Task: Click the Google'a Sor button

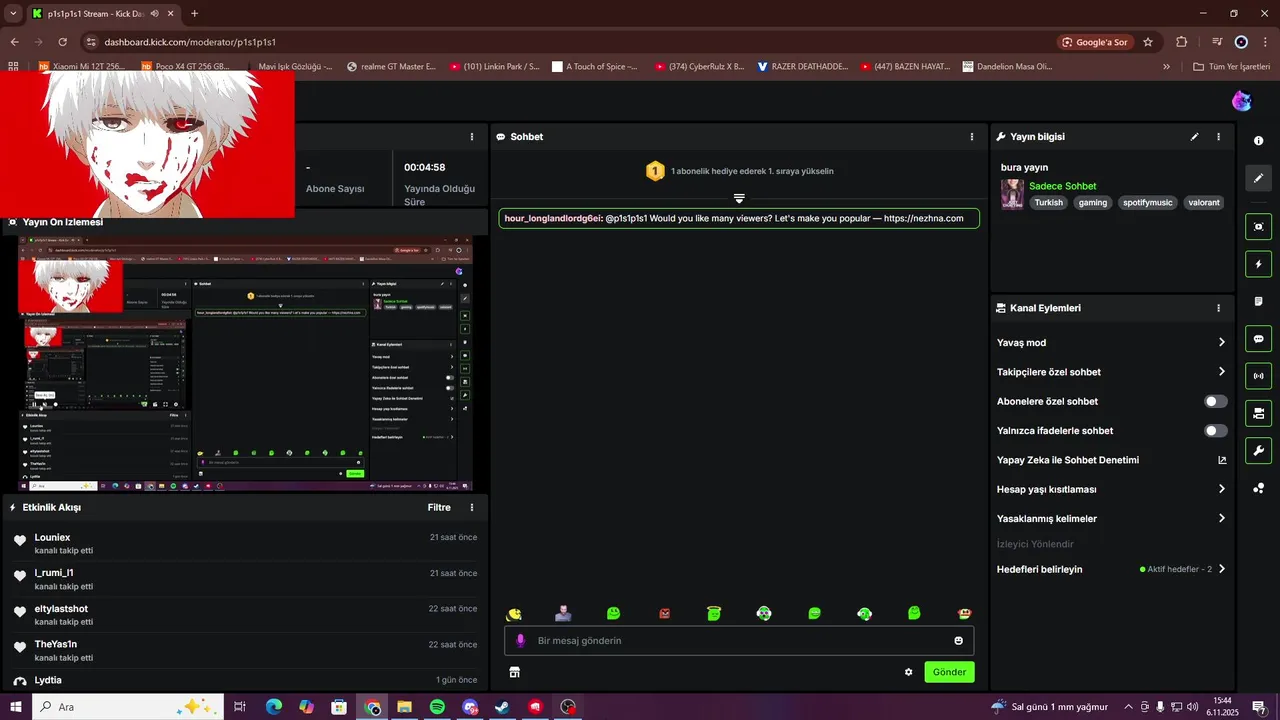Action: coord(1095,42)
